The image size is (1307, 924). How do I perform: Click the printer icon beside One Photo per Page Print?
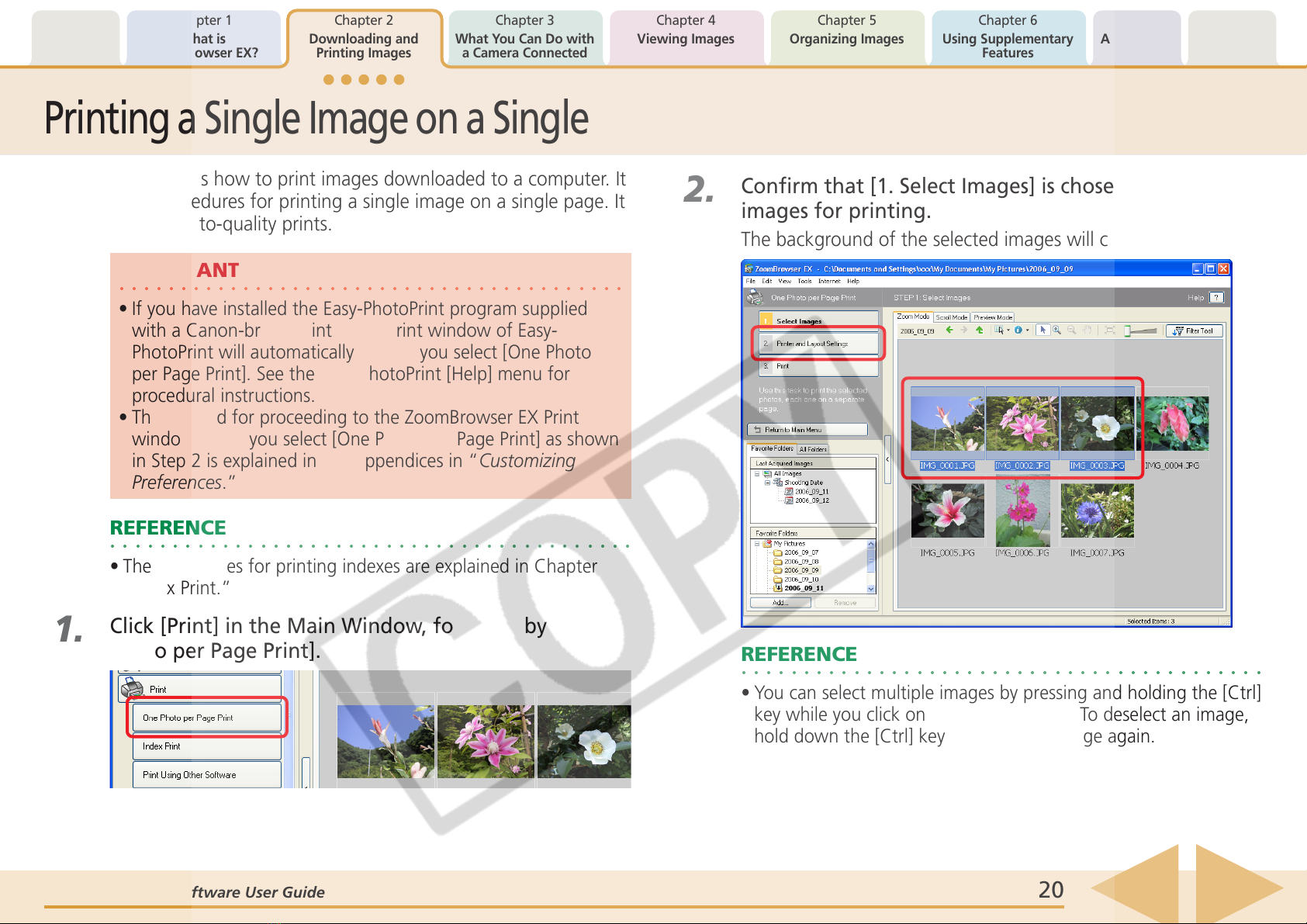click(755, 296)
